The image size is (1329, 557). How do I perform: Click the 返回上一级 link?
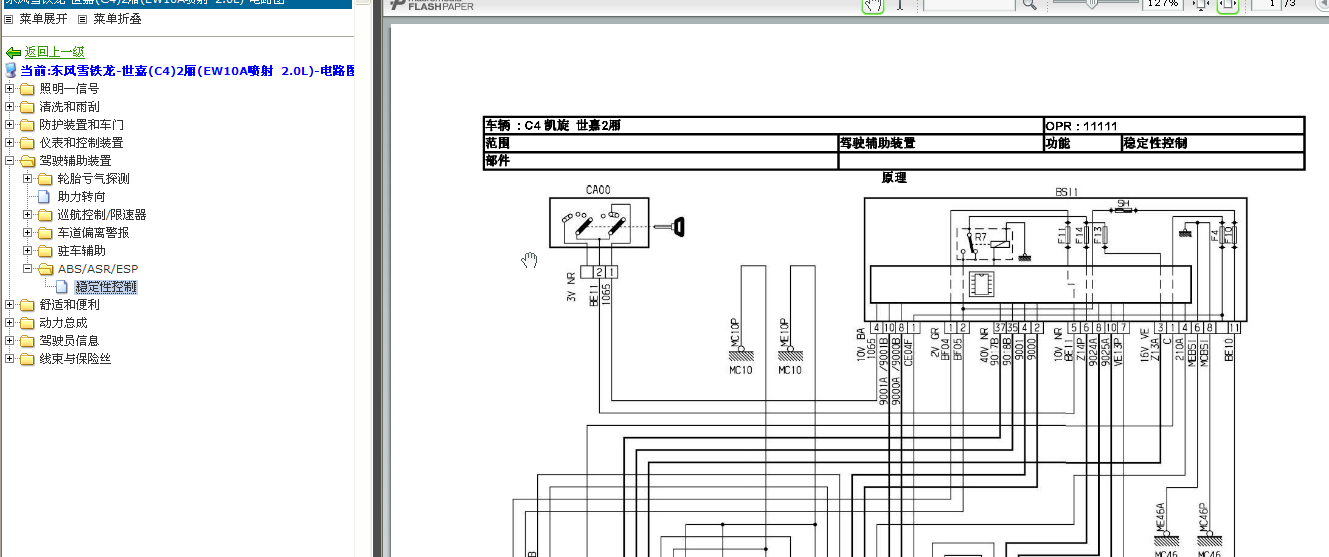point(54,52)
